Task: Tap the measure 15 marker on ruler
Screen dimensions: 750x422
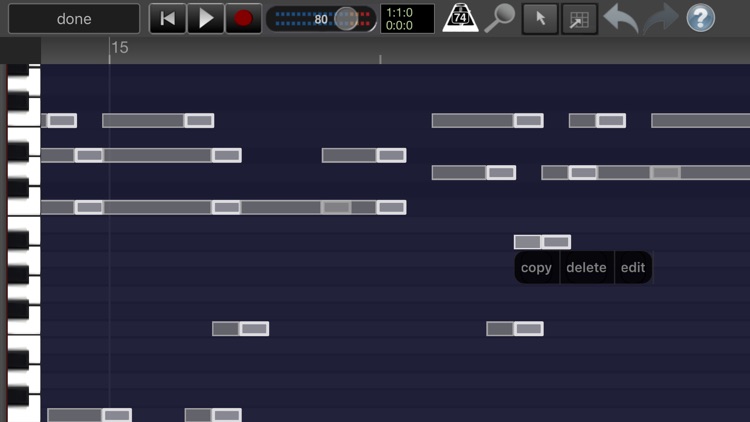Action: [120, 47]
